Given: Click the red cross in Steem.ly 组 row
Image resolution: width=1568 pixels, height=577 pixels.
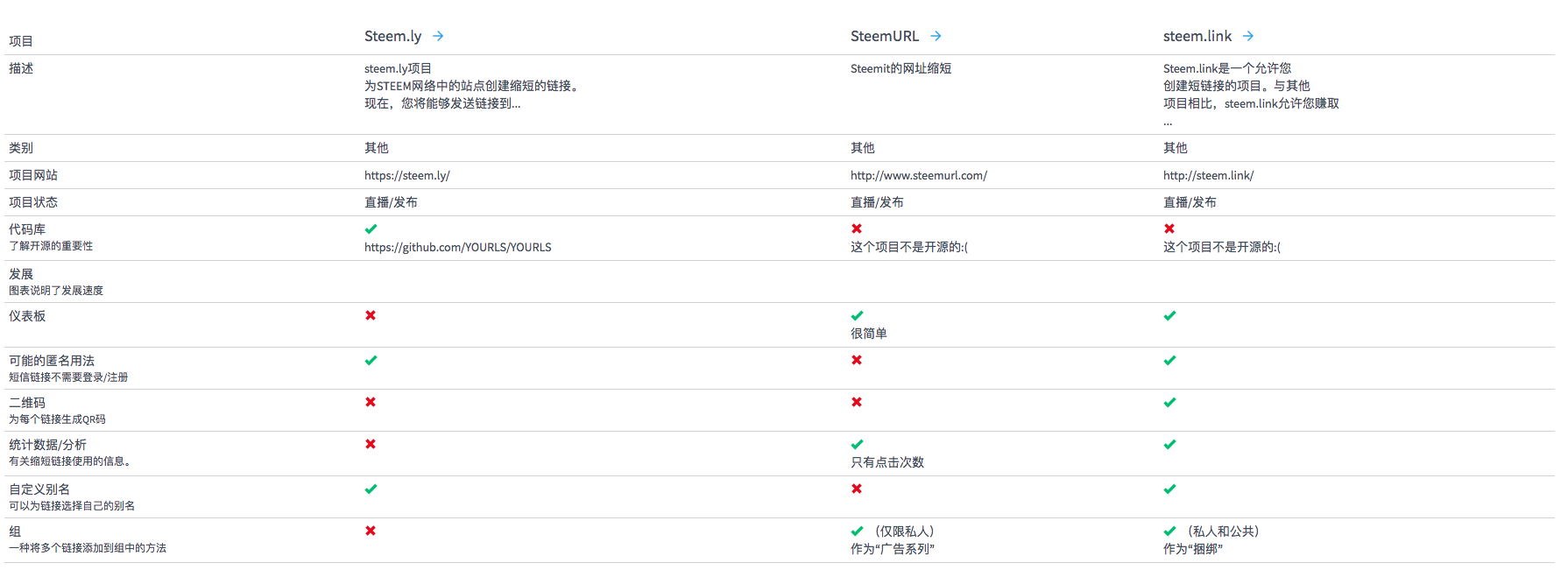Looking at the screenshot, I should click(x=371, y=531).
